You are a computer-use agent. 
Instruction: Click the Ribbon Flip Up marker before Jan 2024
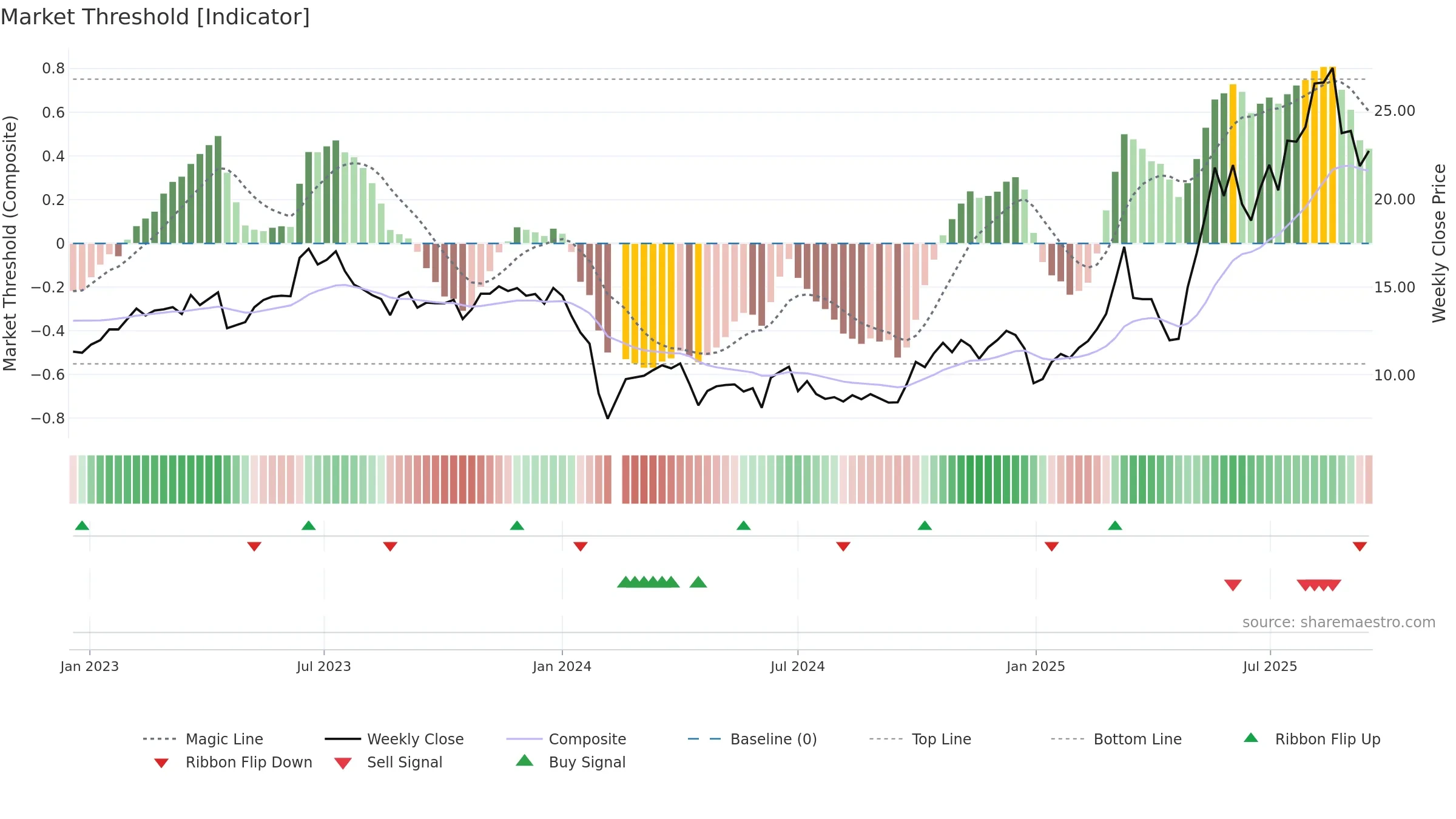(x=517, y=525)
